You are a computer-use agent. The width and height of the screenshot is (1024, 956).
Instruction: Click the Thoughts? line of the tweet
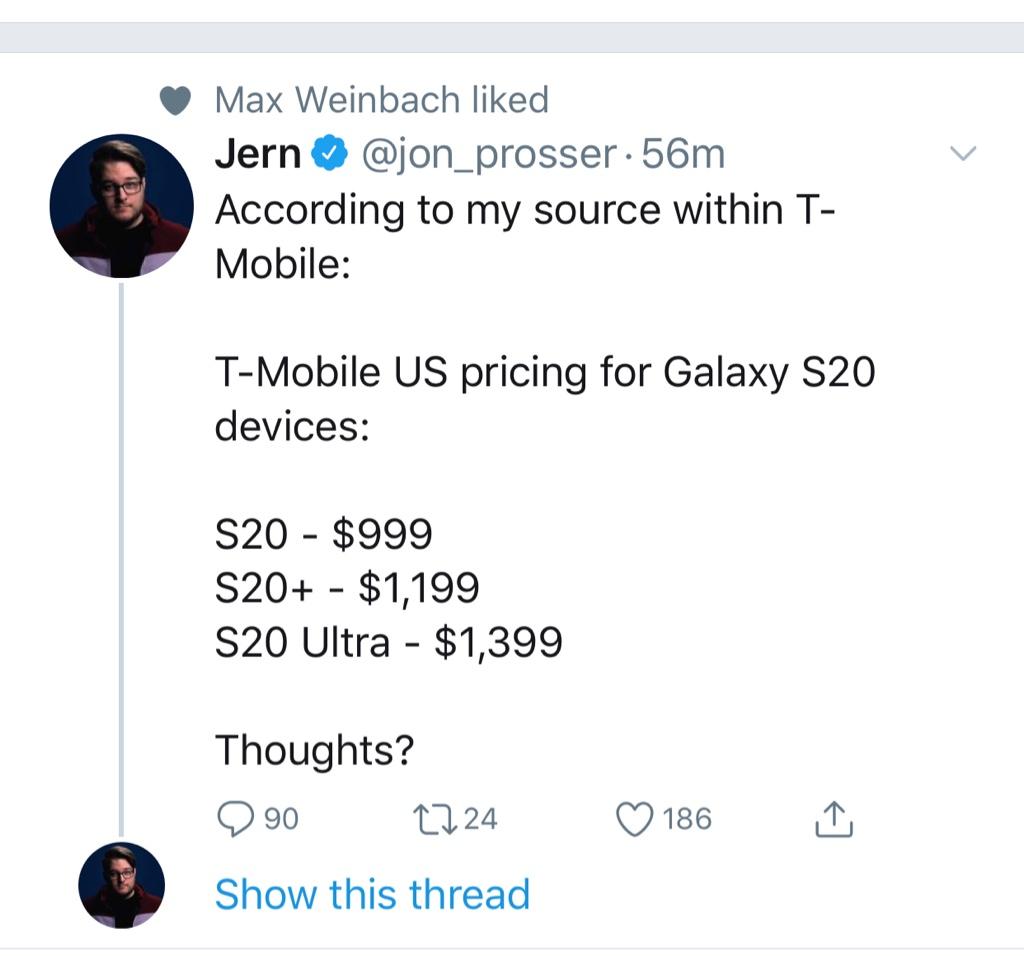(x=315, y=750)
